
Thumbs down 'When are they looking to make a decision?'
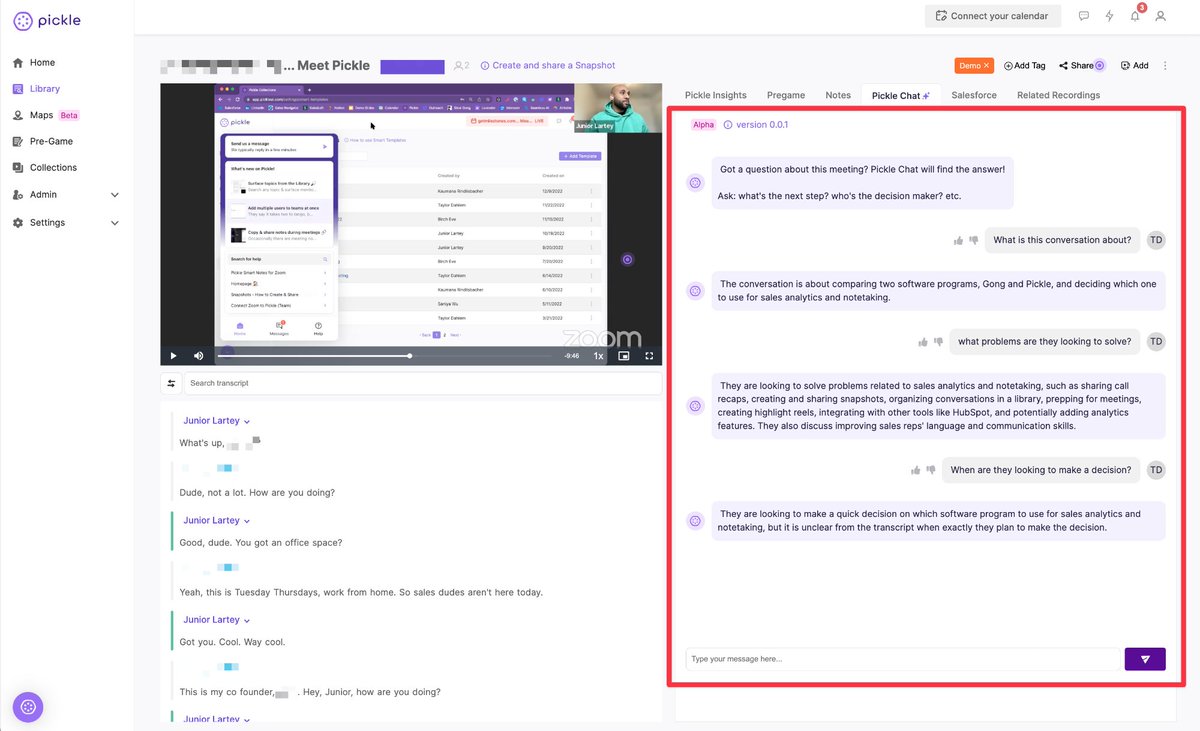click(931, 470)
